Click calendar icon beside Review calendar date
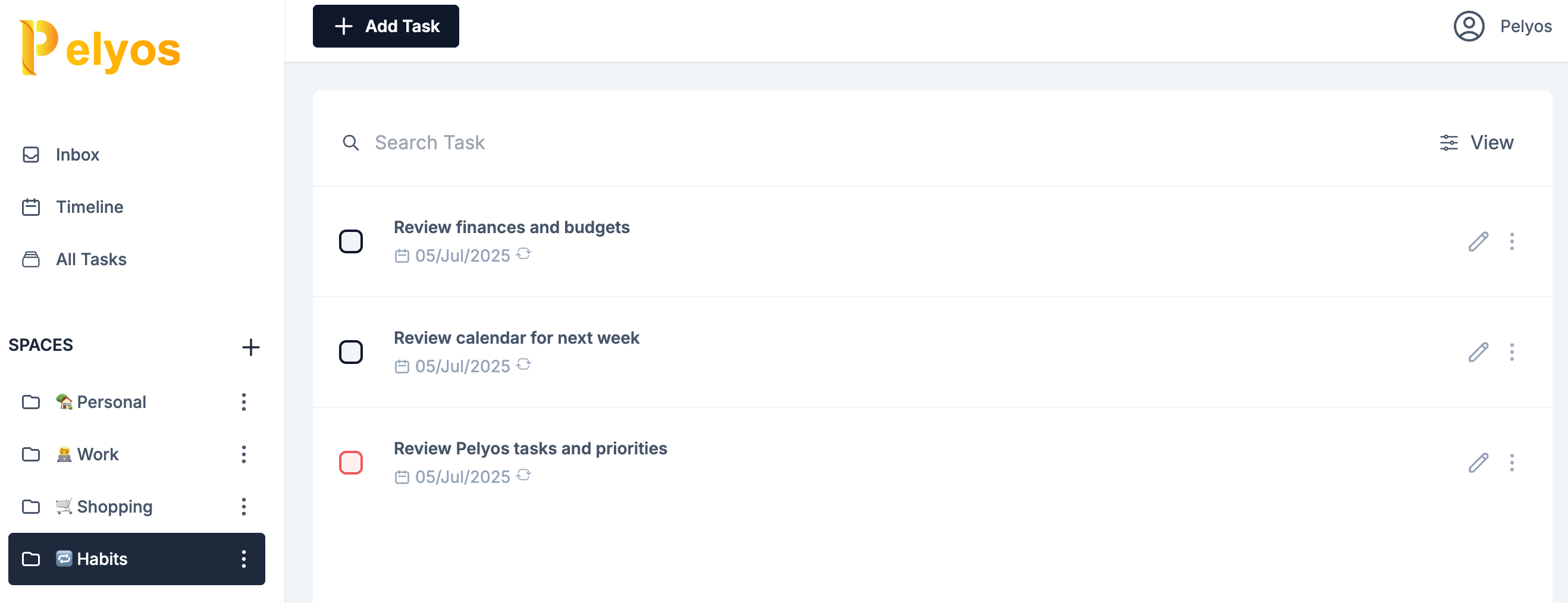 point(402,367)
